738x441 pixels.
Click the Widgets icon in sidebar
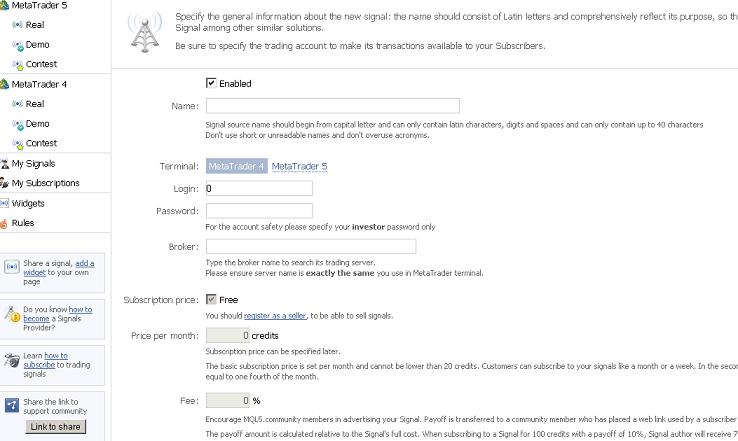[4, 203]
